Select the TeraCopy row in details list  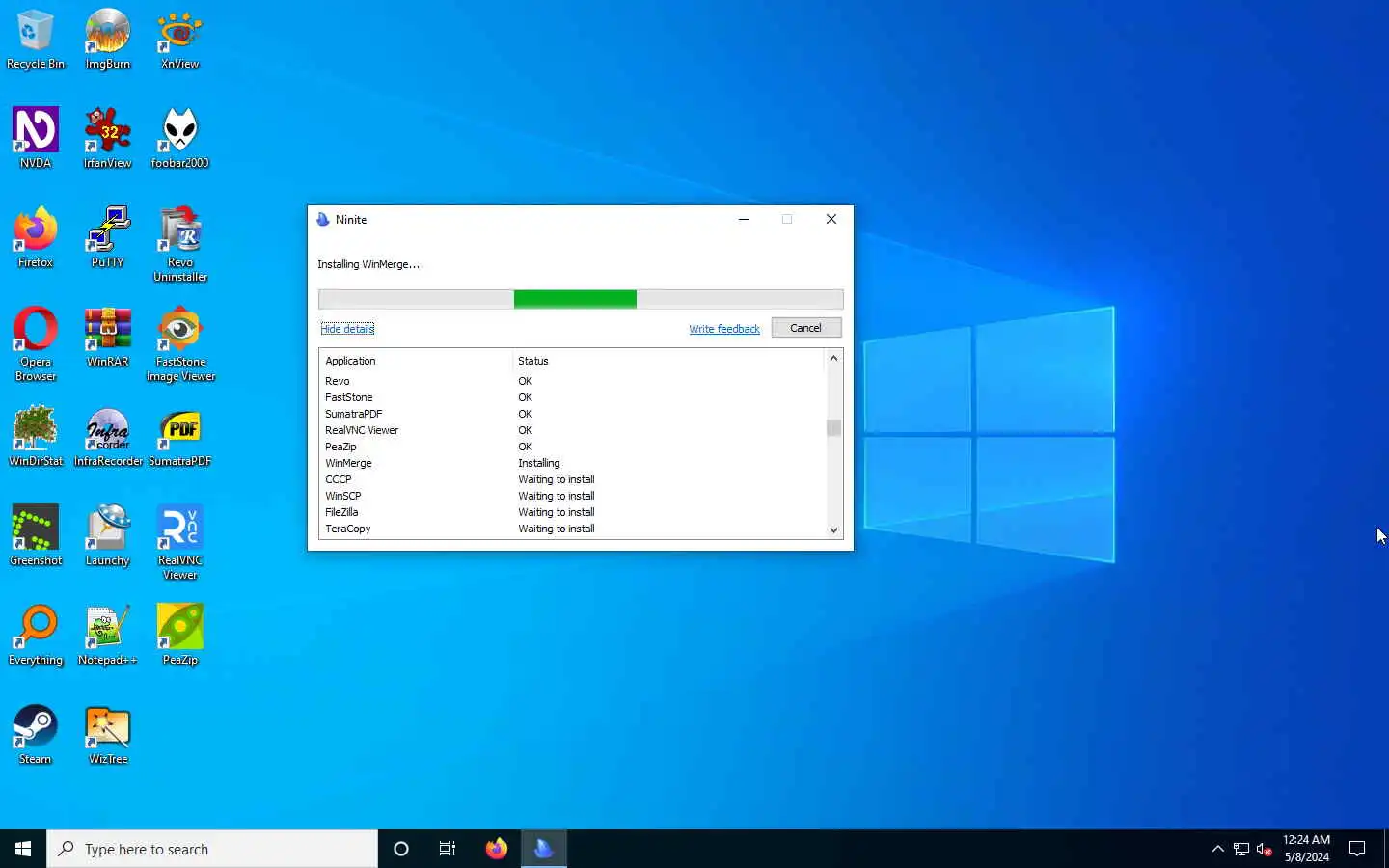[573, 529]
